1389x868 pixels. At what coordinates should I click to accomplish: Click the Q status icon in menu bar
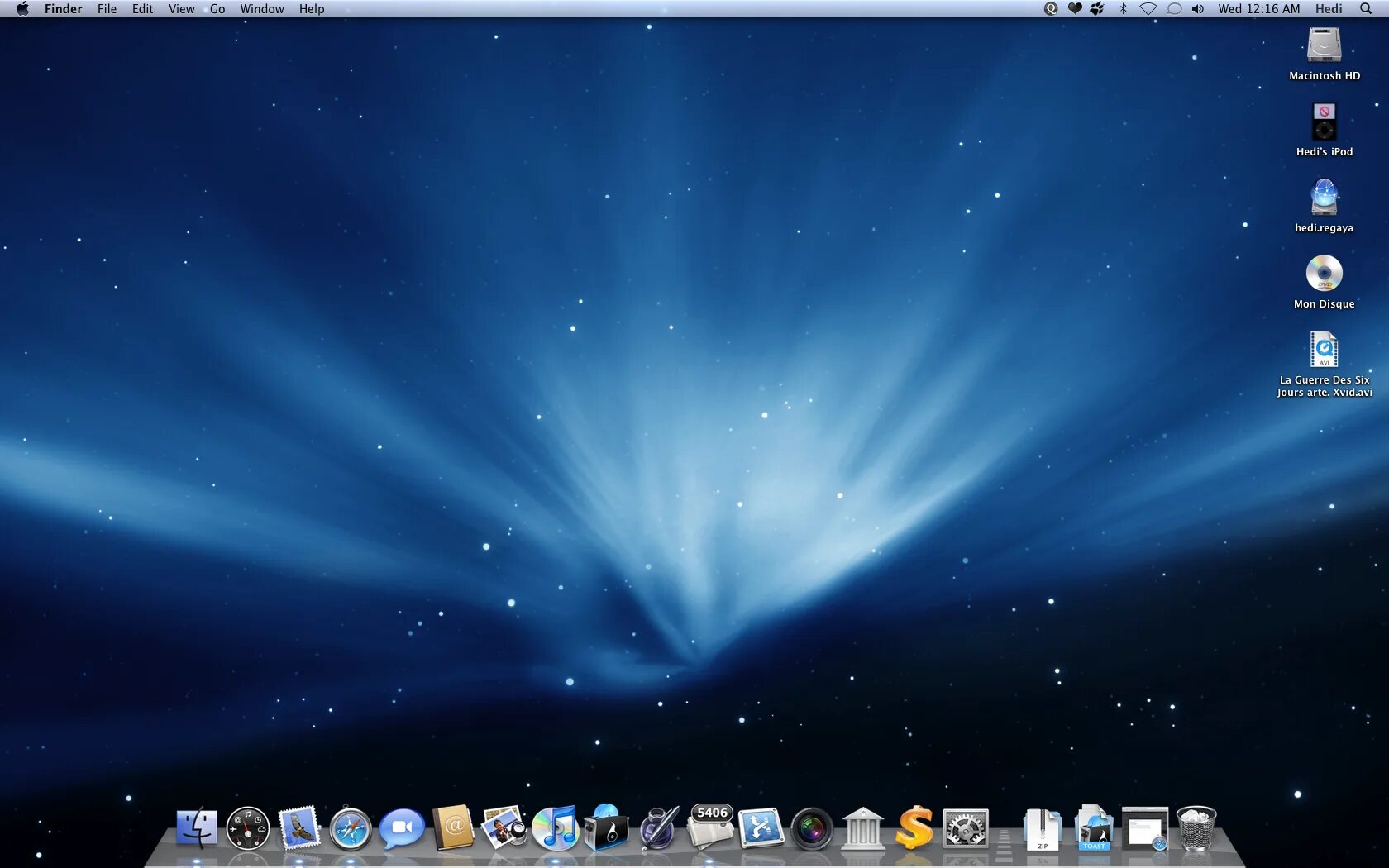pos(1051,9)
